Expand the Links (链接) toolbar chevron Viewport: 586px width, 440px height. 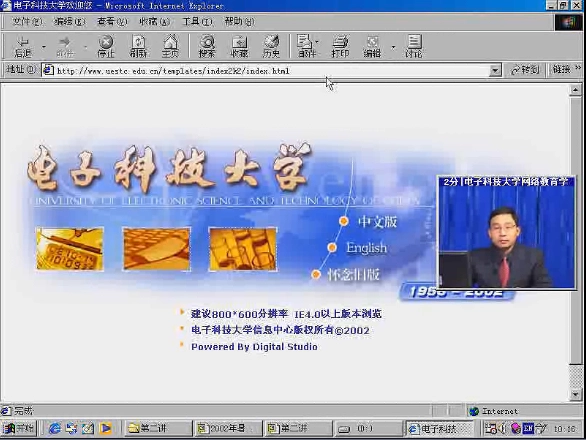click(579, 68)
